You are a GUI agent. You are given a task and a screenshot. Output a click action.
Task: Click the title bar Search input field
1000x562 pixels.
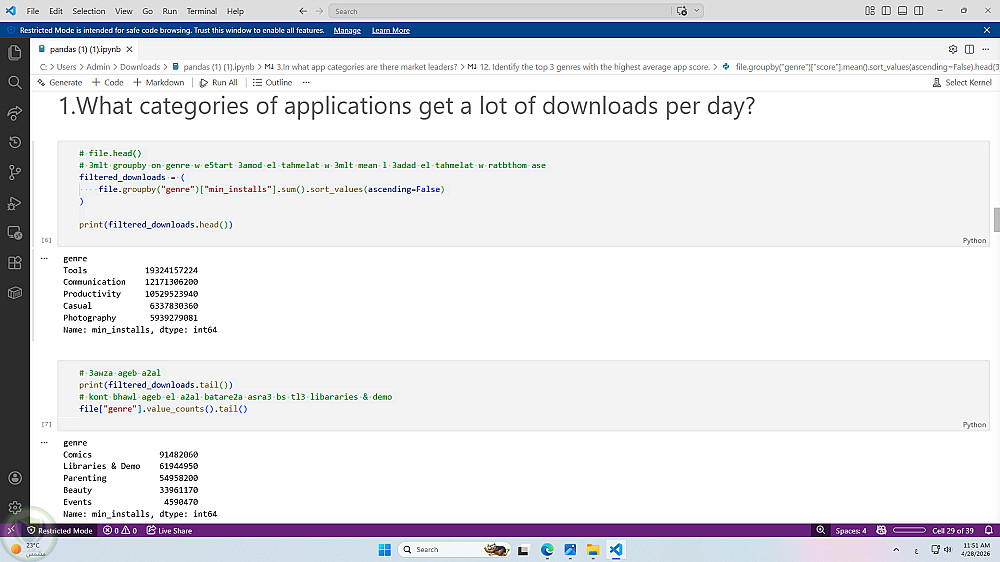pyautogui.click(x=500, y=11)
